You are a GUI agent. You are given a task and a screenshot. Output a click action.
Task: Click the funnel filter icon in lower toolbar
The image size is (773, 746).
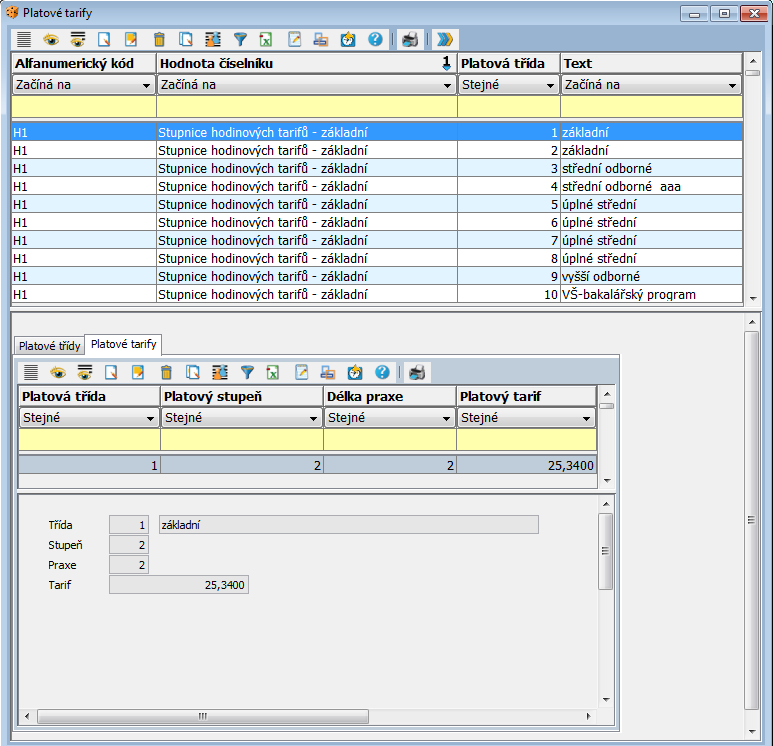coord(247,372)
